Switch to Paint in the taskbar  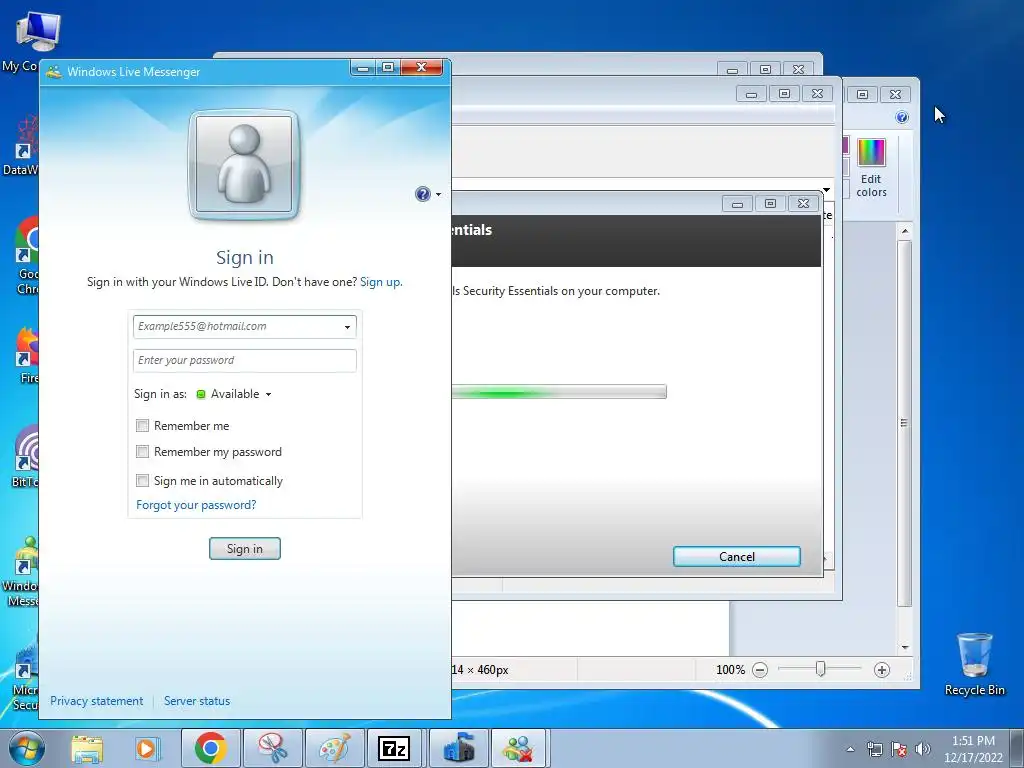tap(334, 749)
